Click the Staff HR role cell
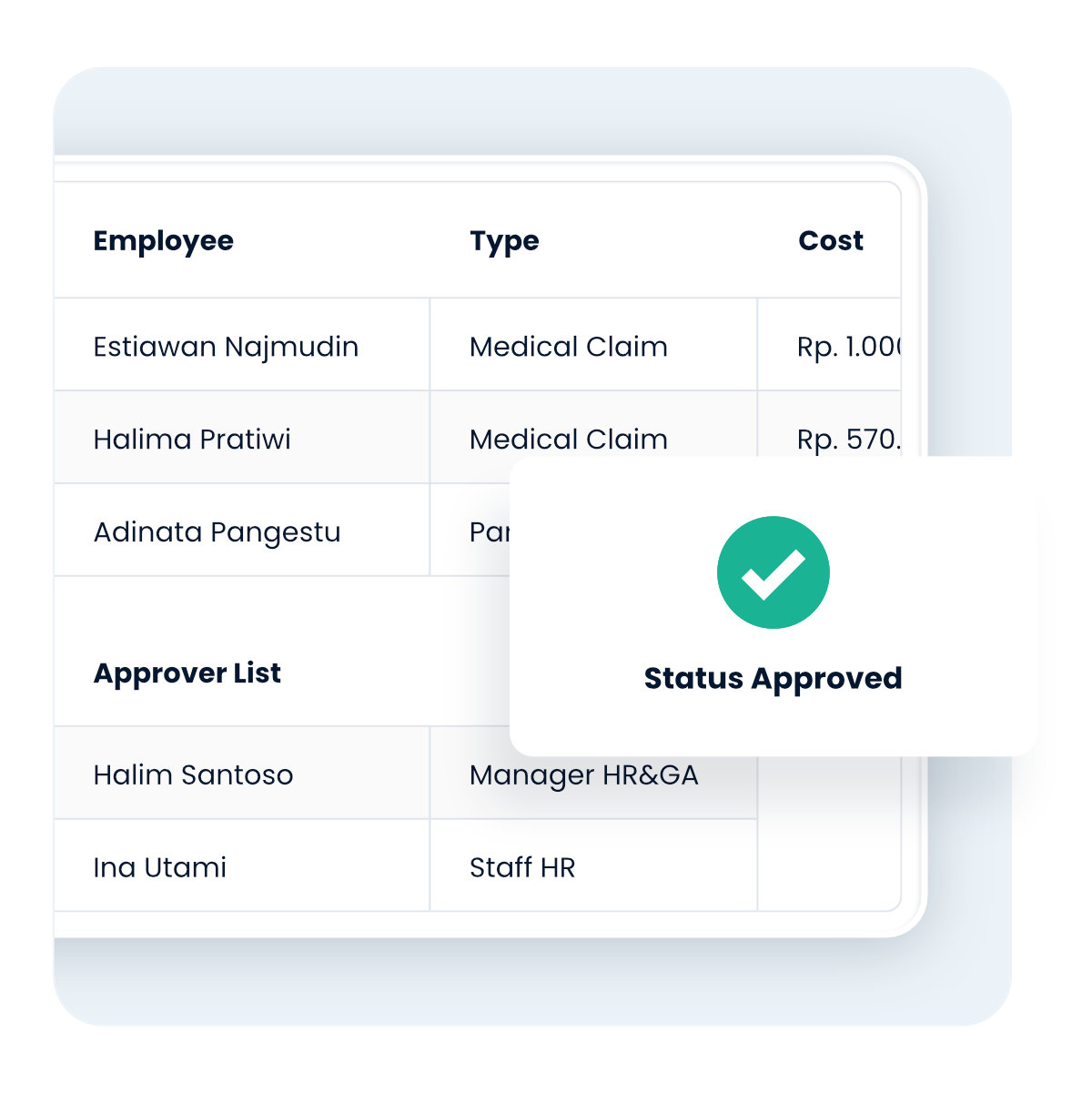 [x=522, y=868]
